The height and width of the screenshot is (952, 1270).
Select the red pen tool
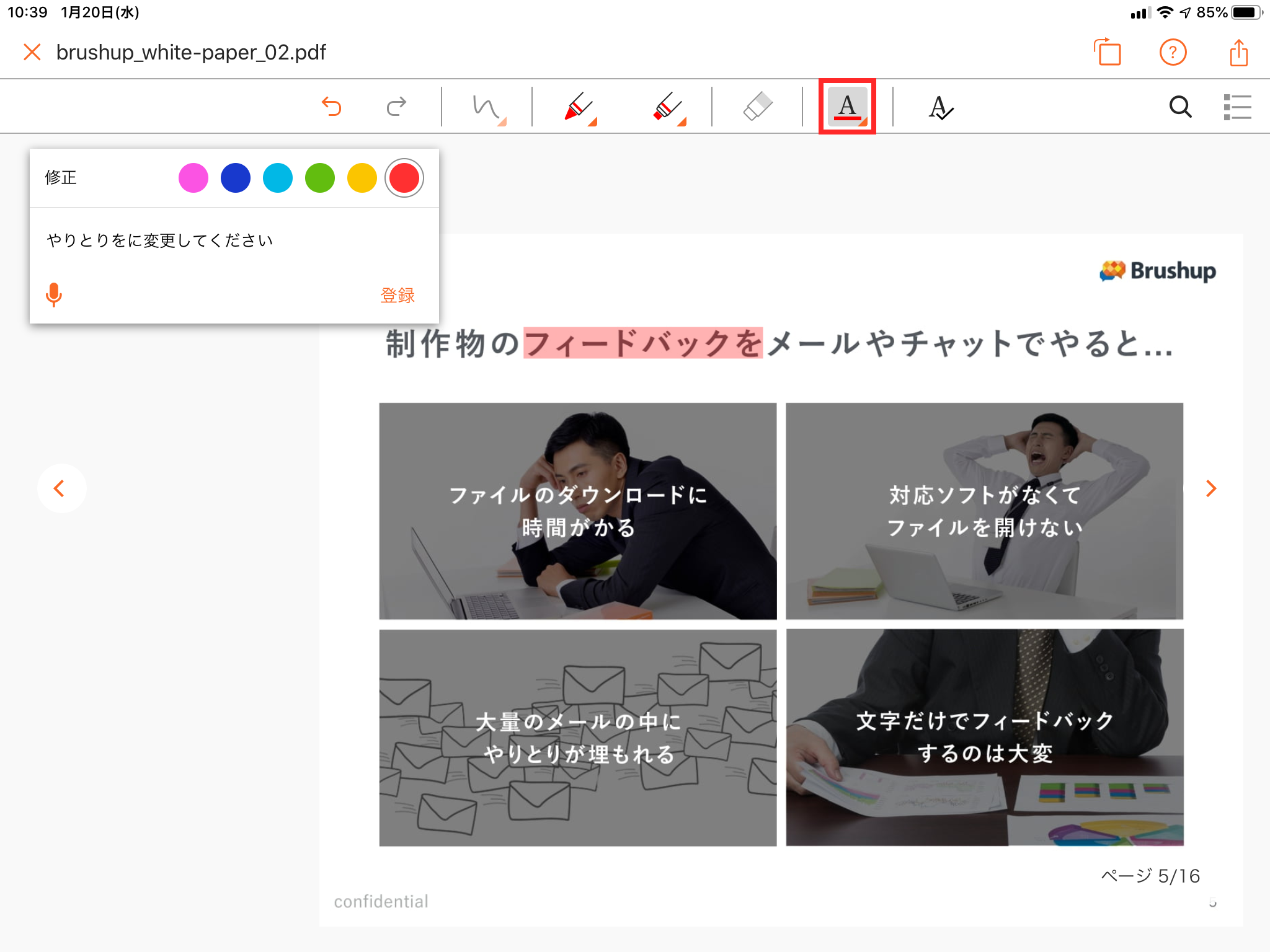[579, 107]
